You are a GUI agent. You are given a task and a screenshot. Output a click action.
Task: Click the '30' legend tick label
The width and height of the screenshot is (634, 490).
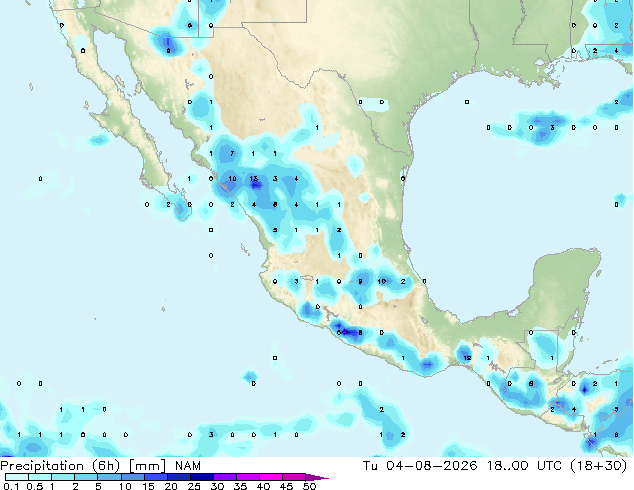pos(217,486)
